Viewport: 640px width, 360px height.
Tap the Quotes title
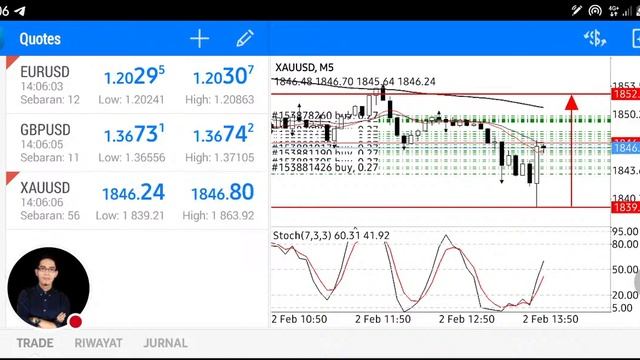[x=40, y=39]
